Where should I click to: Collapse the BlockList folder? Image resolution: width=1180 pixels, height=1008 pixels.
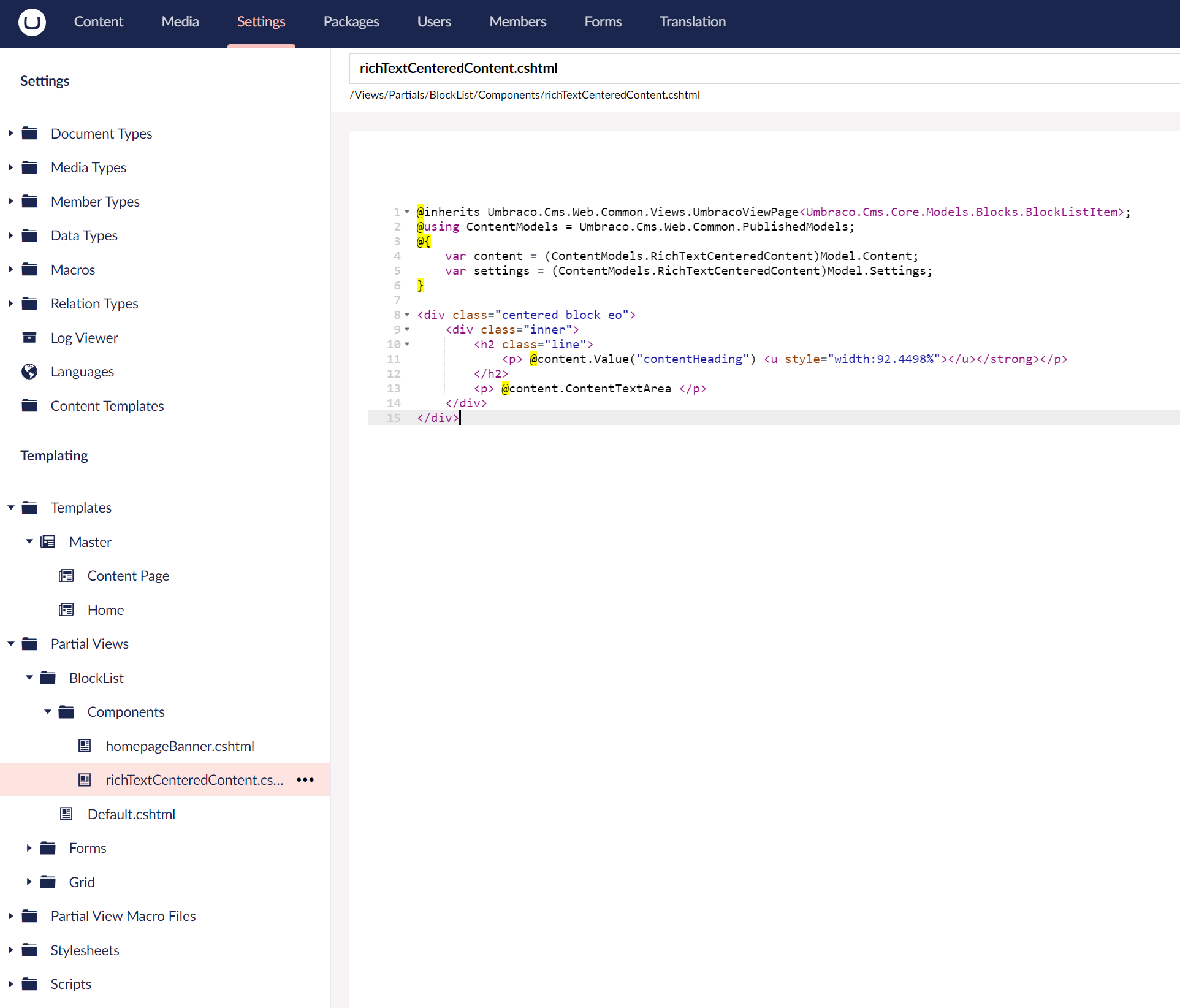coord(29,678)
